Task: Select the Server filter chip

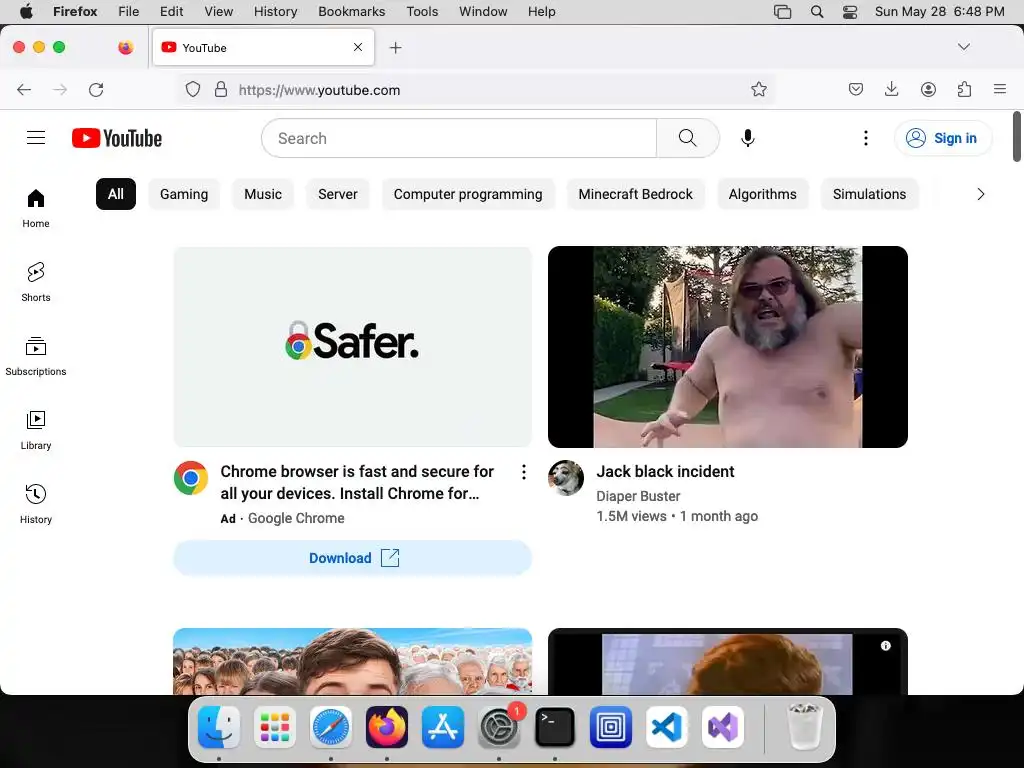Action: 338,194
